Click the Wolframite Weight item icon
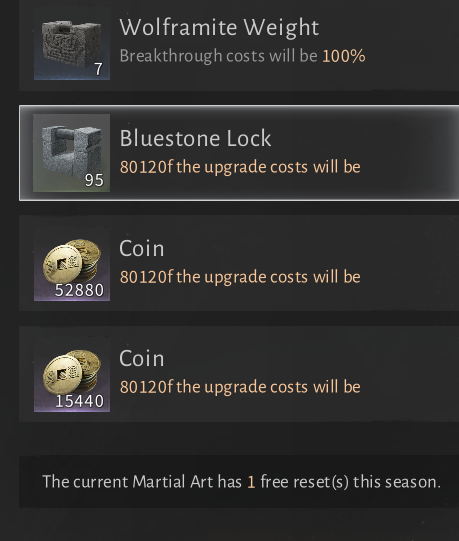Image resolution: width=459 pixels, height=541 pixels. click(72, 44)
